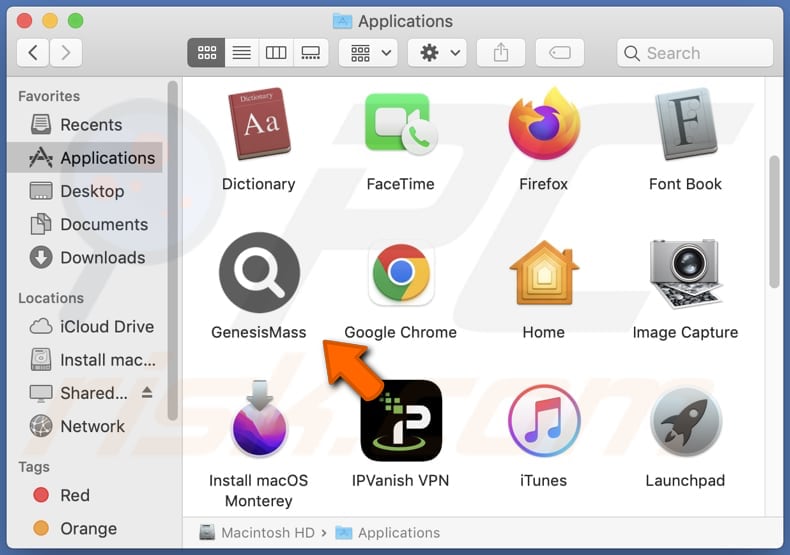Open the Install mac... volume in sidebar
Viewport: 790px width, 555px height.
click(x=85, y=360)
